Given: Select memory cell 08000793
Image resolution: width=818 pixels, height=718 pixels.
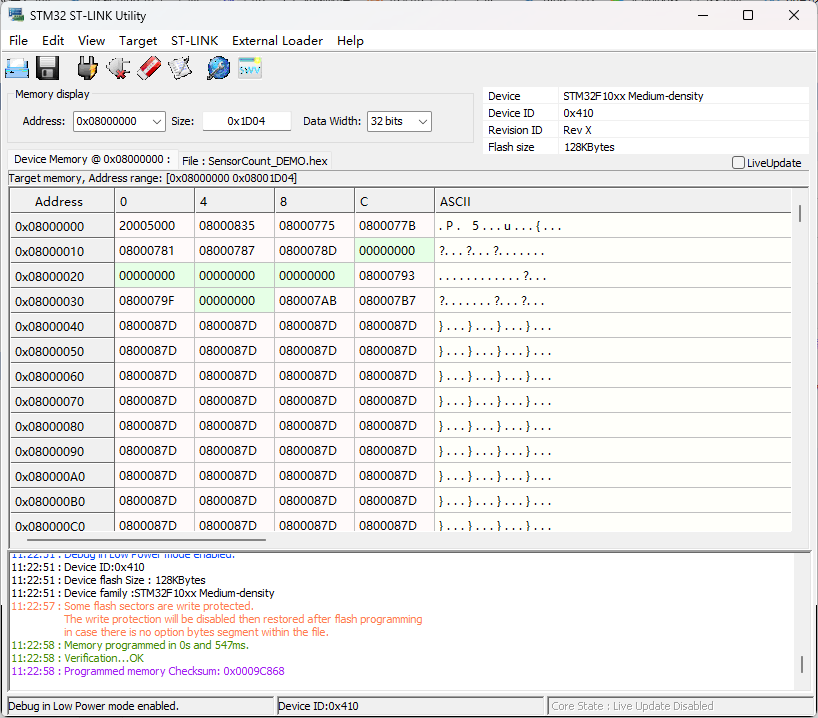Looking at the screenshot, I should pos(394,276).
